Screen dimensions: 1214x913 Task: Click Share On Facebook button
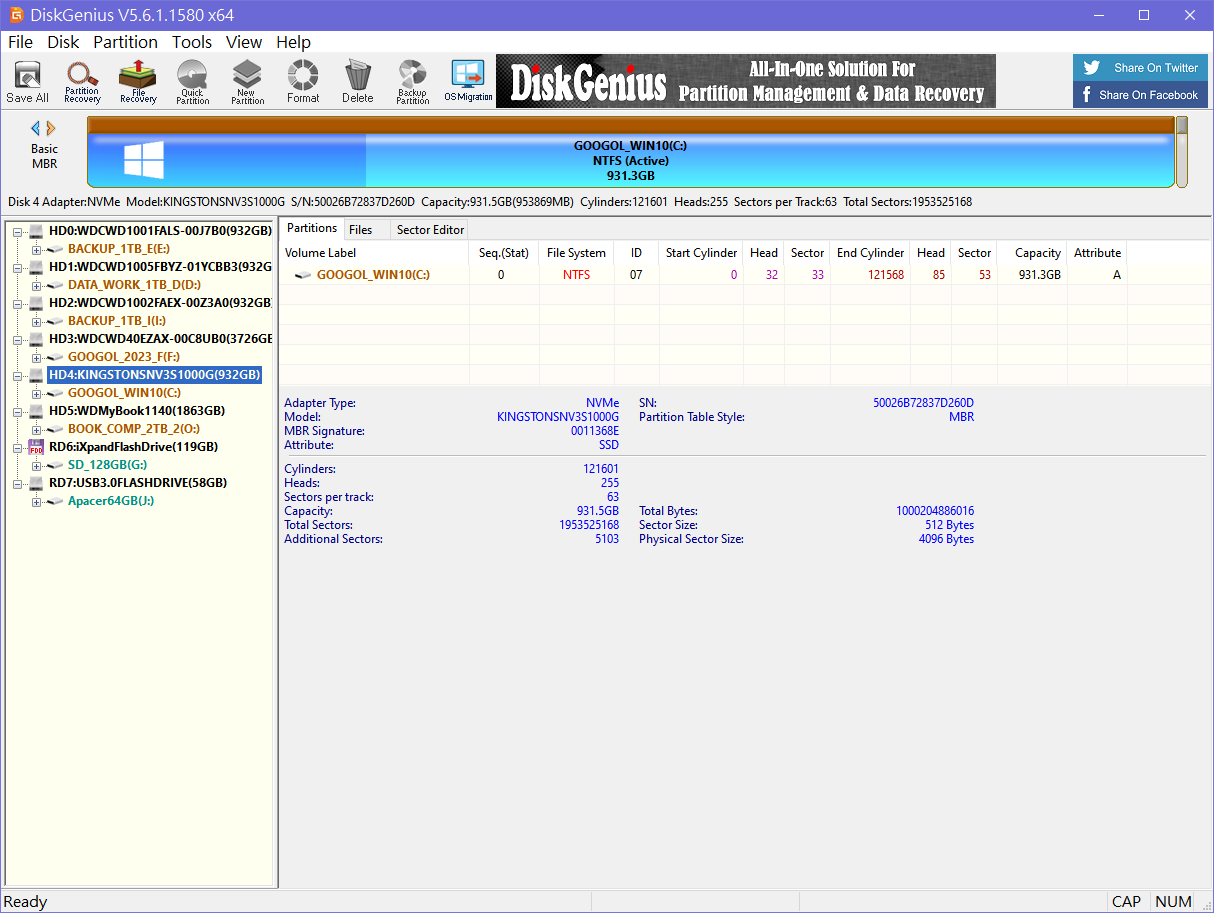1140,95
